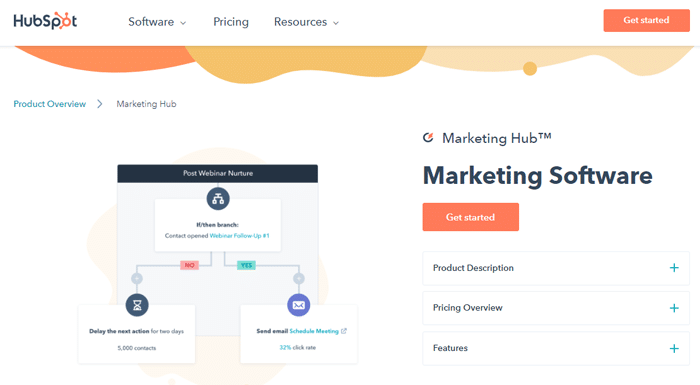The width and height of the screenshot is (700, 385).
Task: Click the send email envelope icon
Action: click(299, 305)
